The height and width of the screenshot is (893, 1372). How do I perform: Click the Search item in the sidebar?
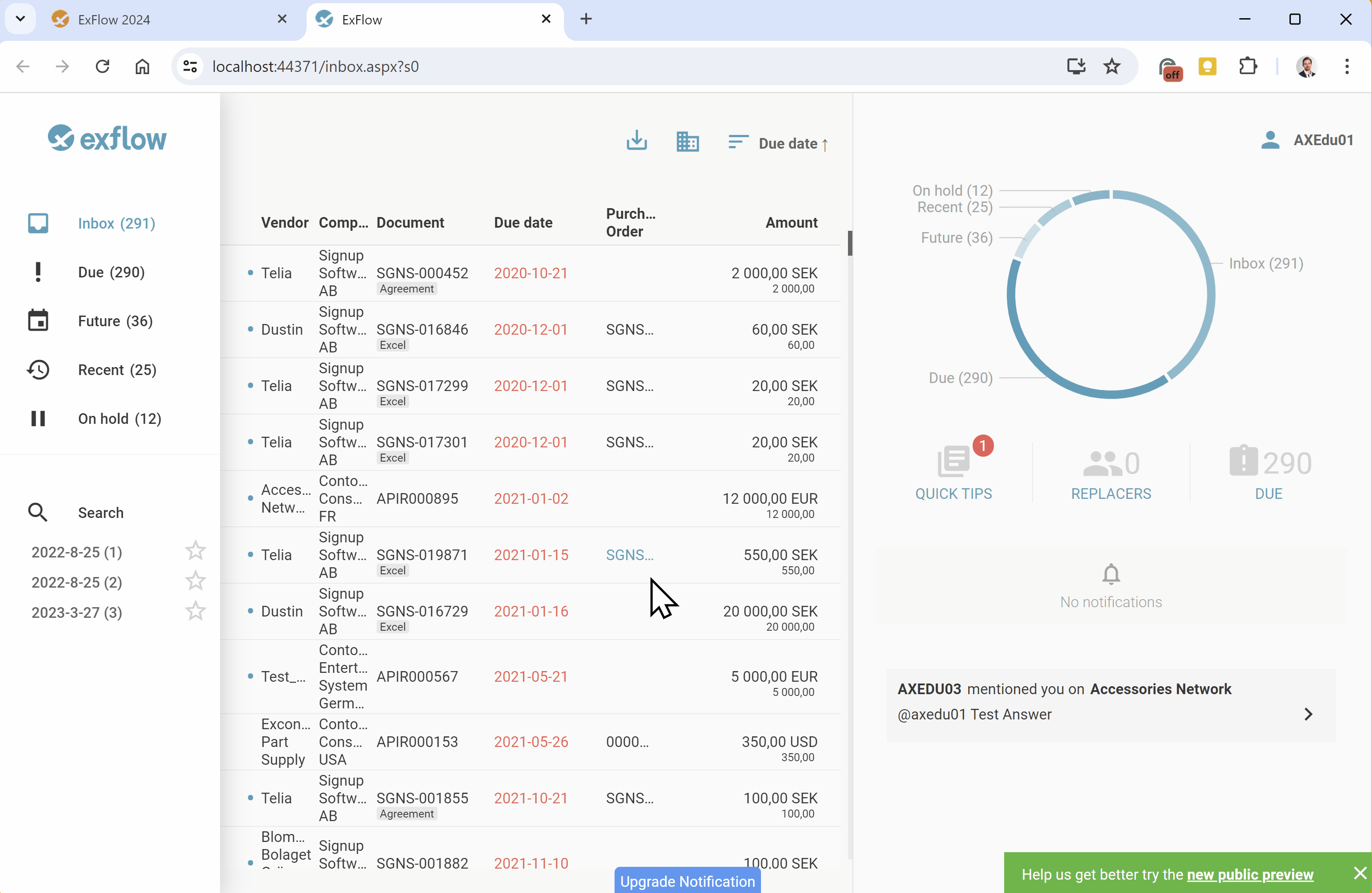click(101, 513)
